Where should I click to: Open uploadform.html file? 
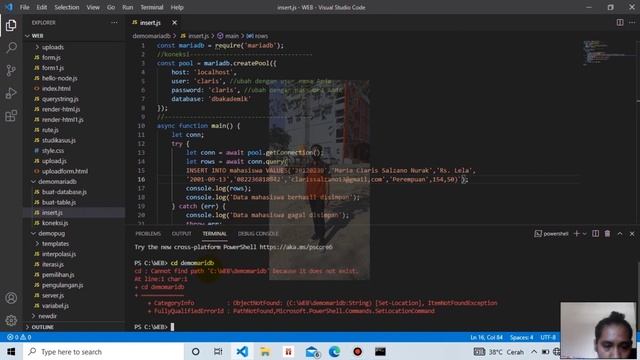pyautogui.click(x=64, y=171)
